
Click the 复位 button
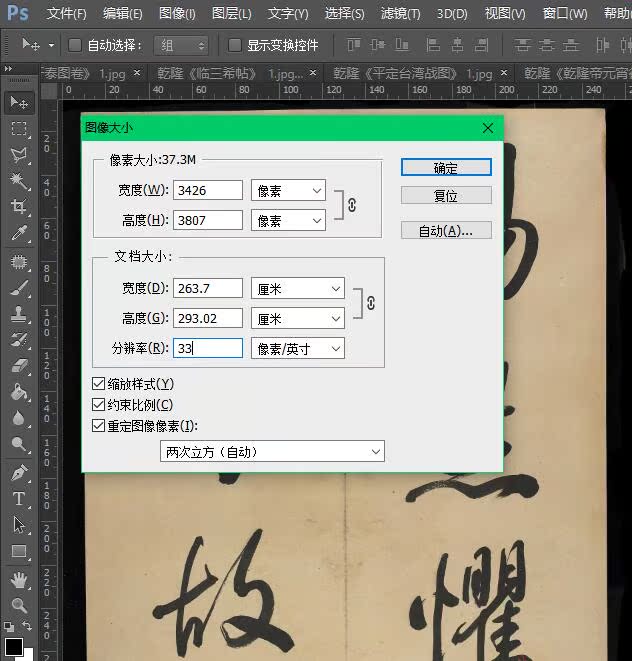pyautogui.click(x=446, y=196)
